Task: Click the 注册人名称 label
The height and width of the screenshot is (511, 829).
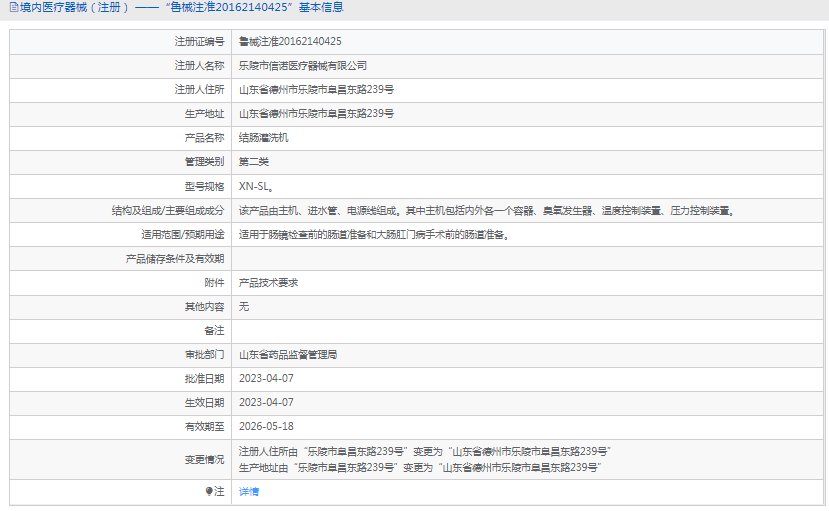Action: click(x=199, y=66)
